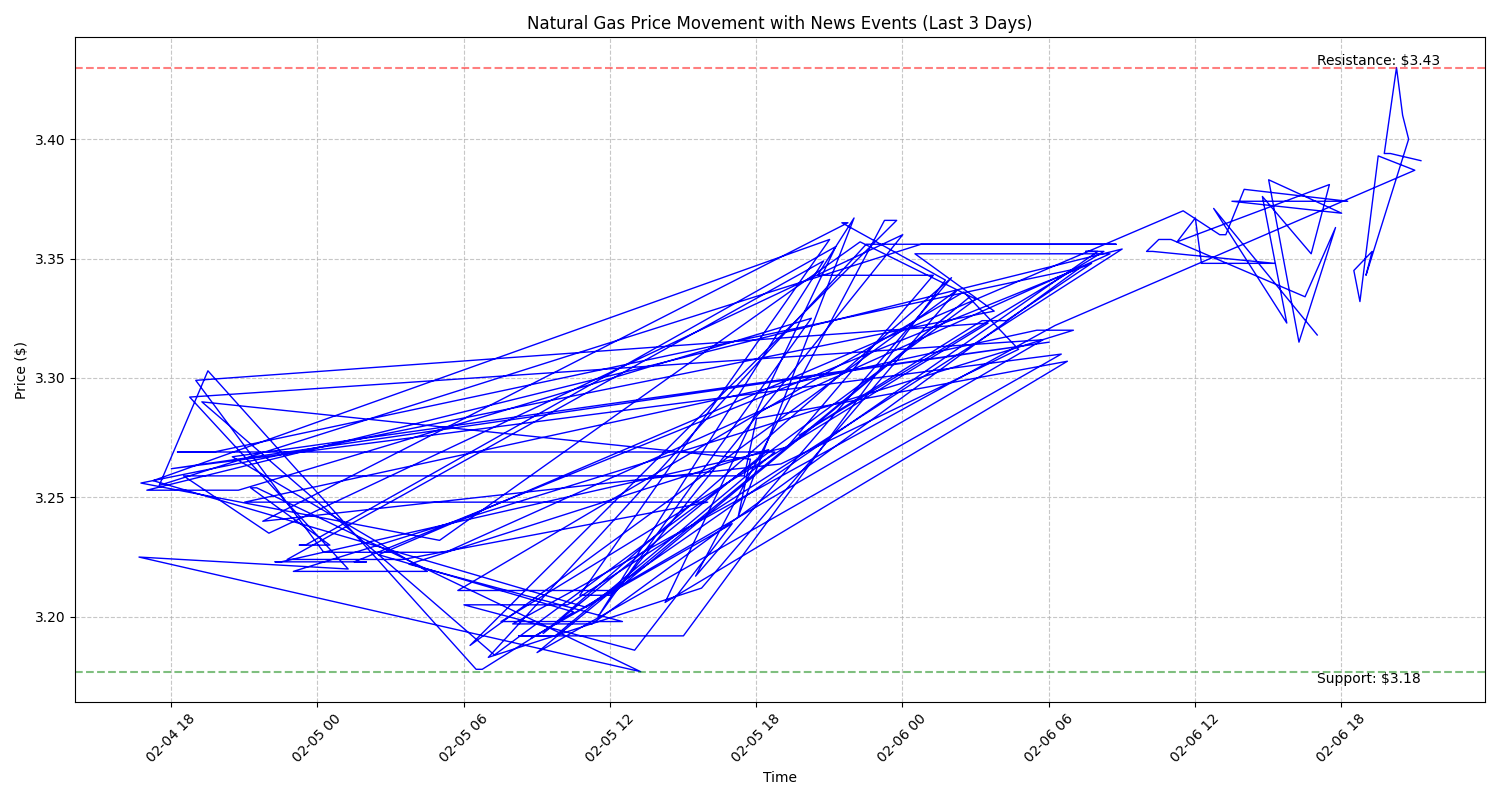Click the 'Price ($)' y-axis label
This screenshot has height=800, width=1500.
[21, 370]
